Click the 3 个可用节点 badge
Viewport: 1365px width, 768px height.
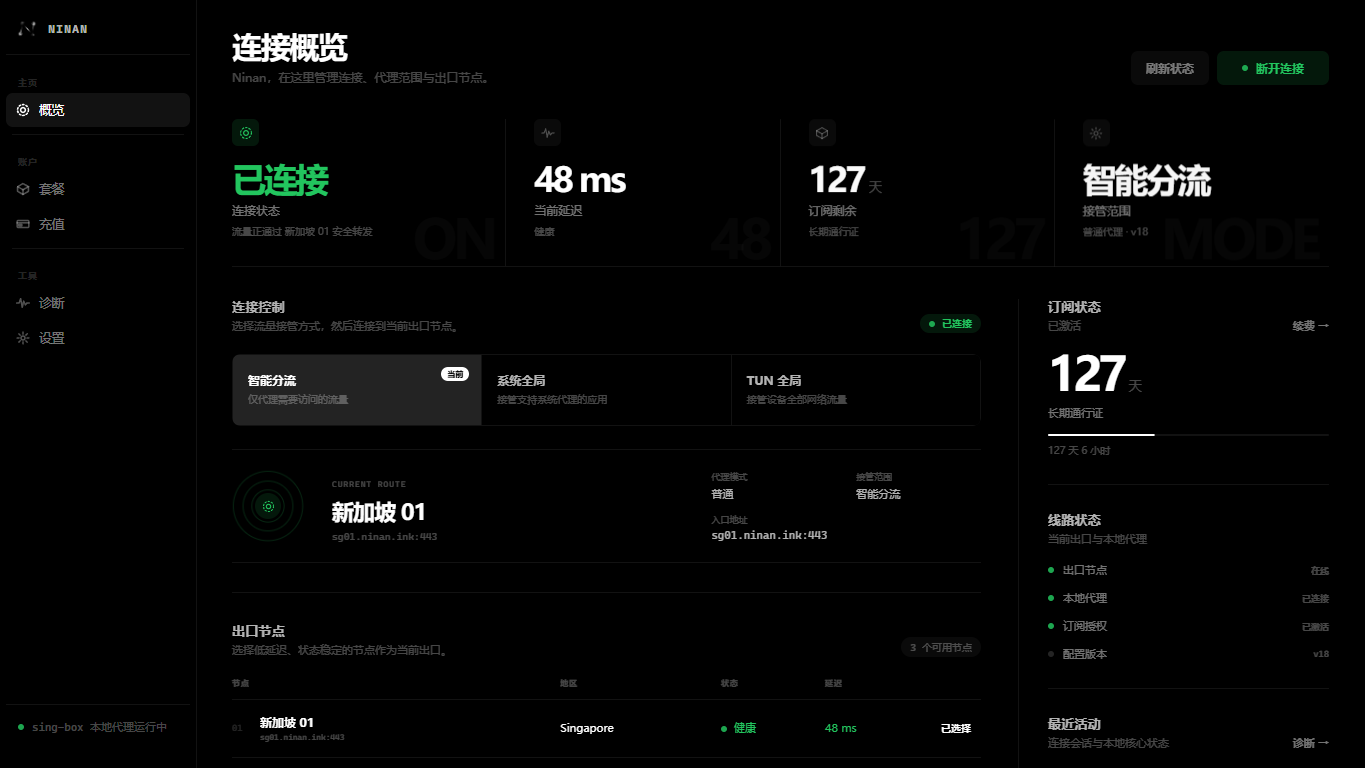[940, 647]
